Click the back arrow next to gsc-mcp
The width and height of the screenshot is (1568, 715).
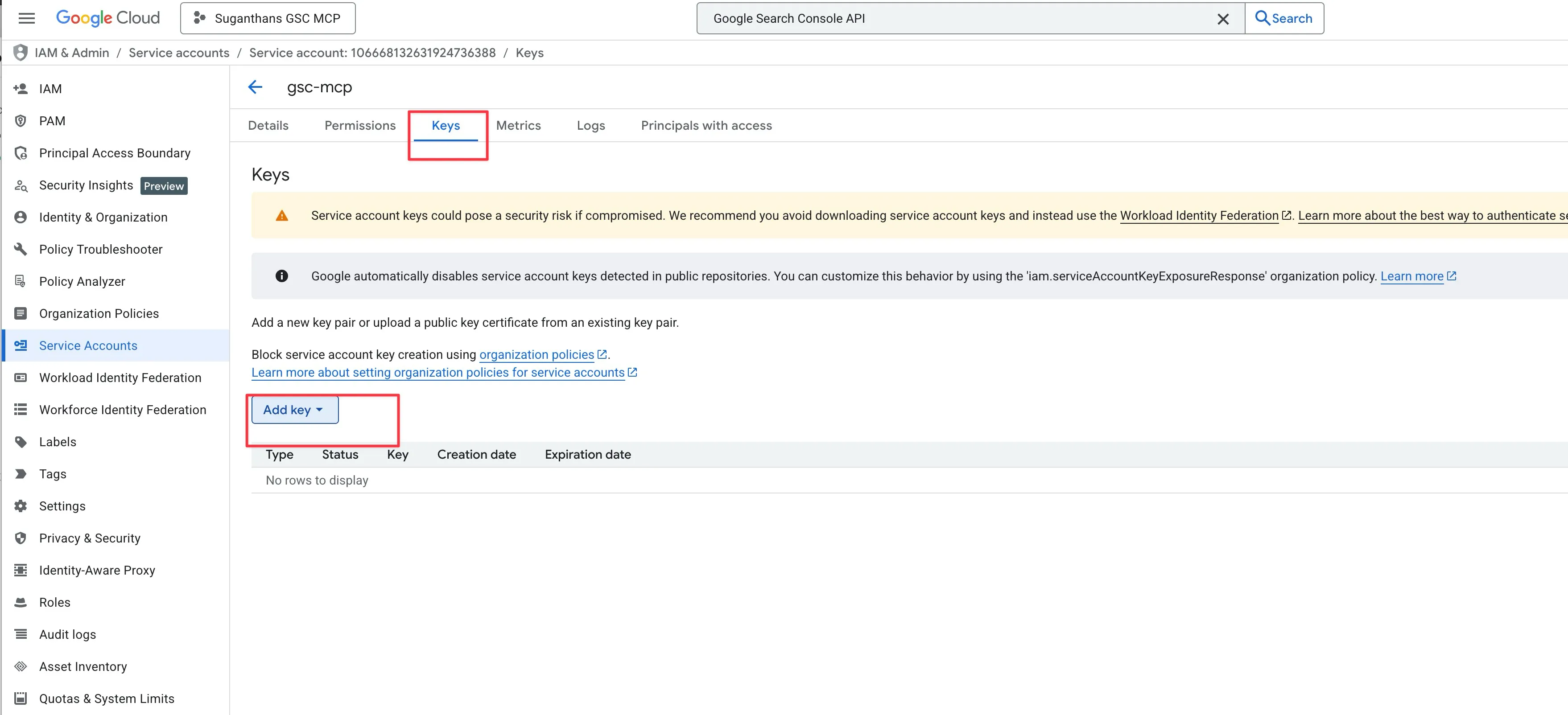[255, 87]
